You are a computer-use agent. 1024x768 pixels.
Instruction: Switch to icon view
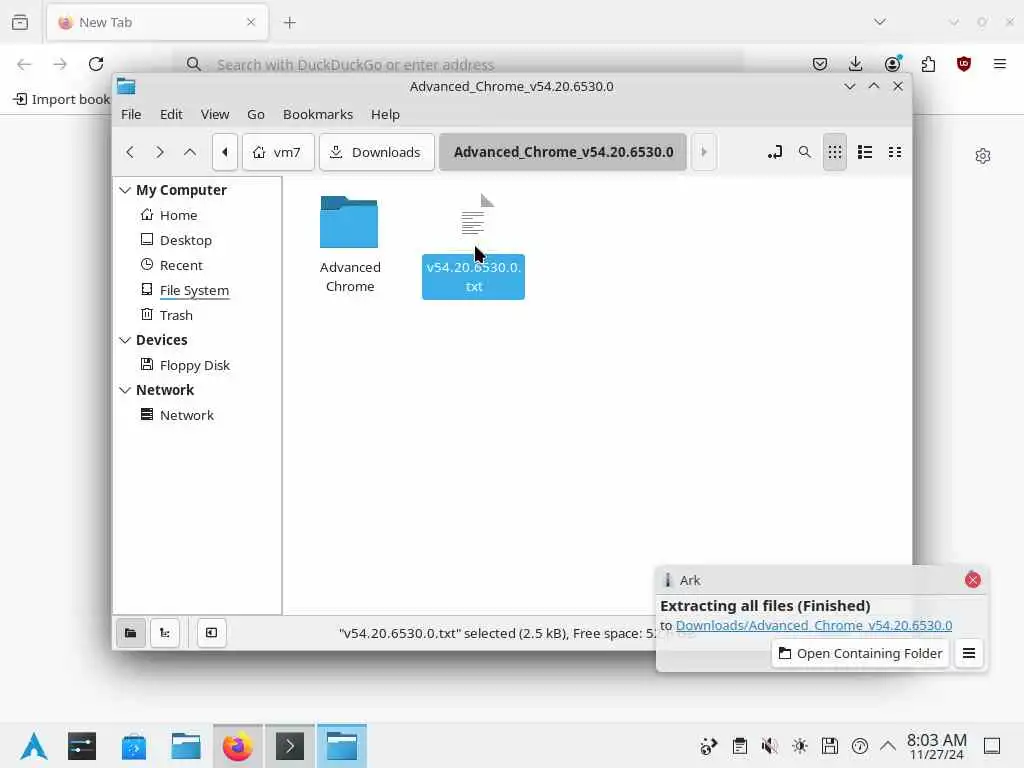pyautogui.click(x=835, y=152)
